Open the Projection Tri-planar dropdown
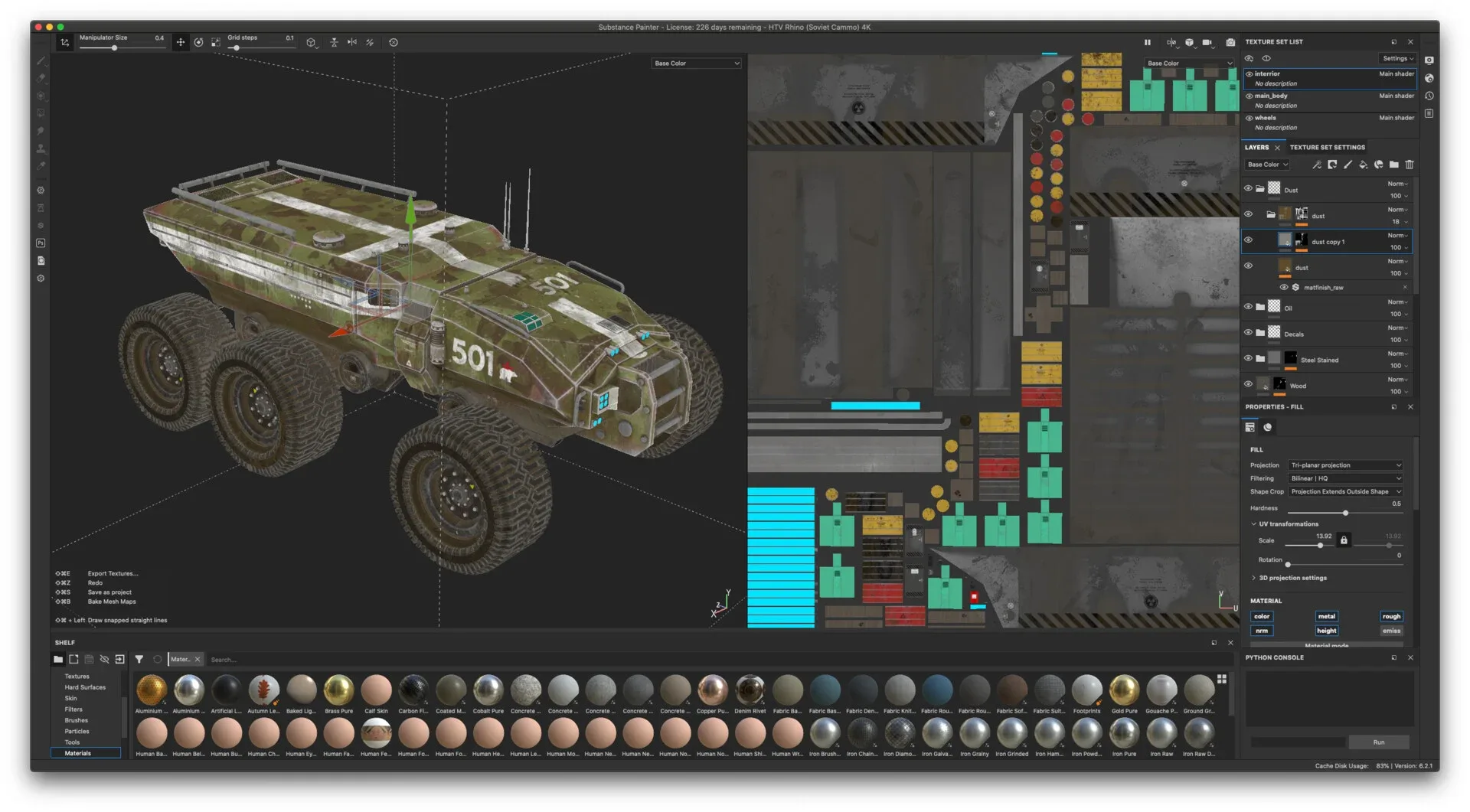Viewport: 1470px width, 812px height. coord(1346,465)
